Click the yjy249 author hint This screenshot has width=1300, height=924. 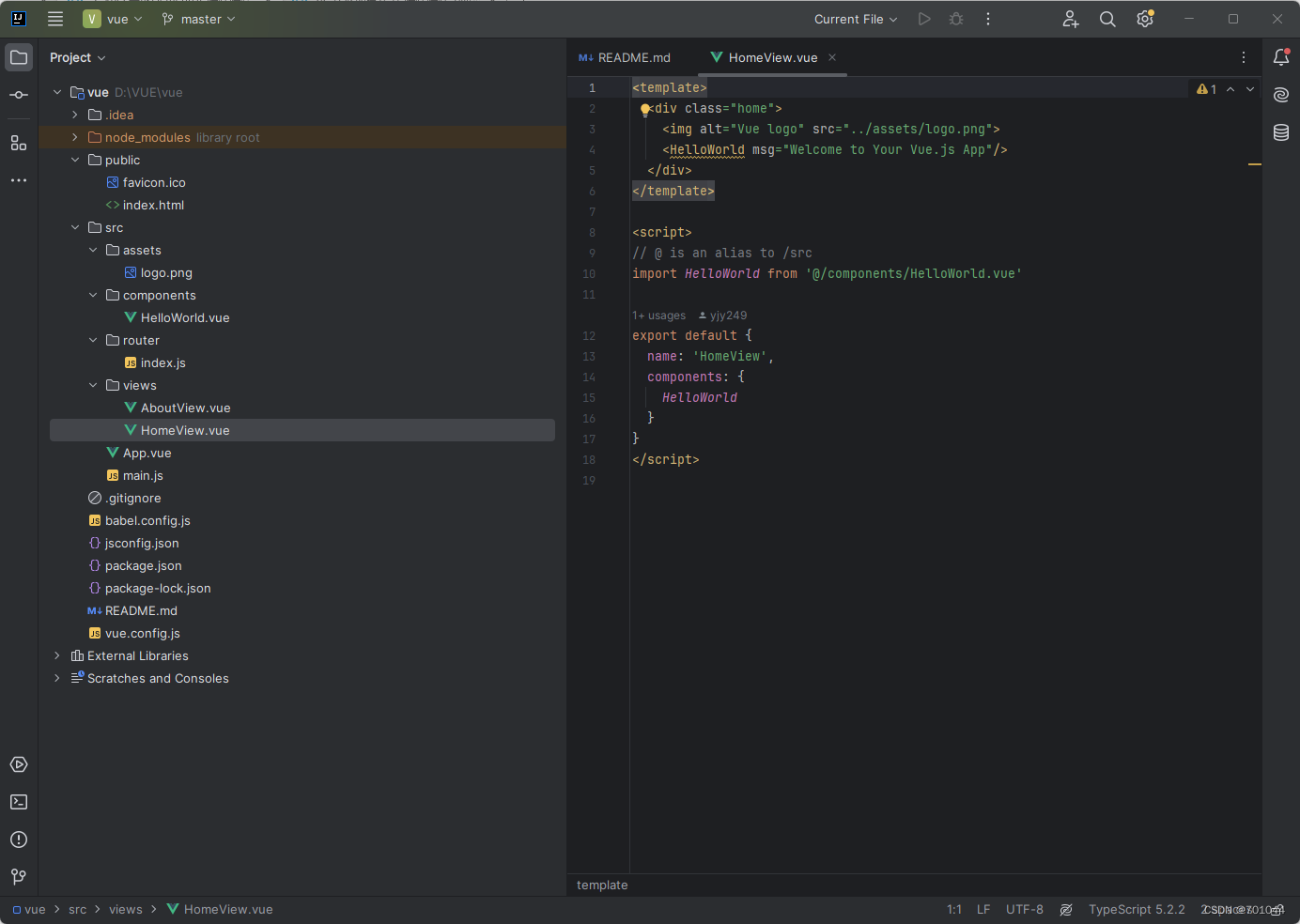pyautogui.click(x=722, y=316)
